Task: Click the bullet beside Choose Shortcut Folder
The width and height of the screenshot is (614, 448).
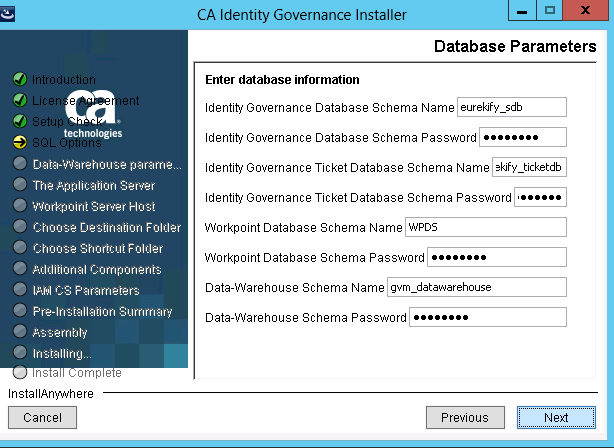Action: tap(20, 247)
